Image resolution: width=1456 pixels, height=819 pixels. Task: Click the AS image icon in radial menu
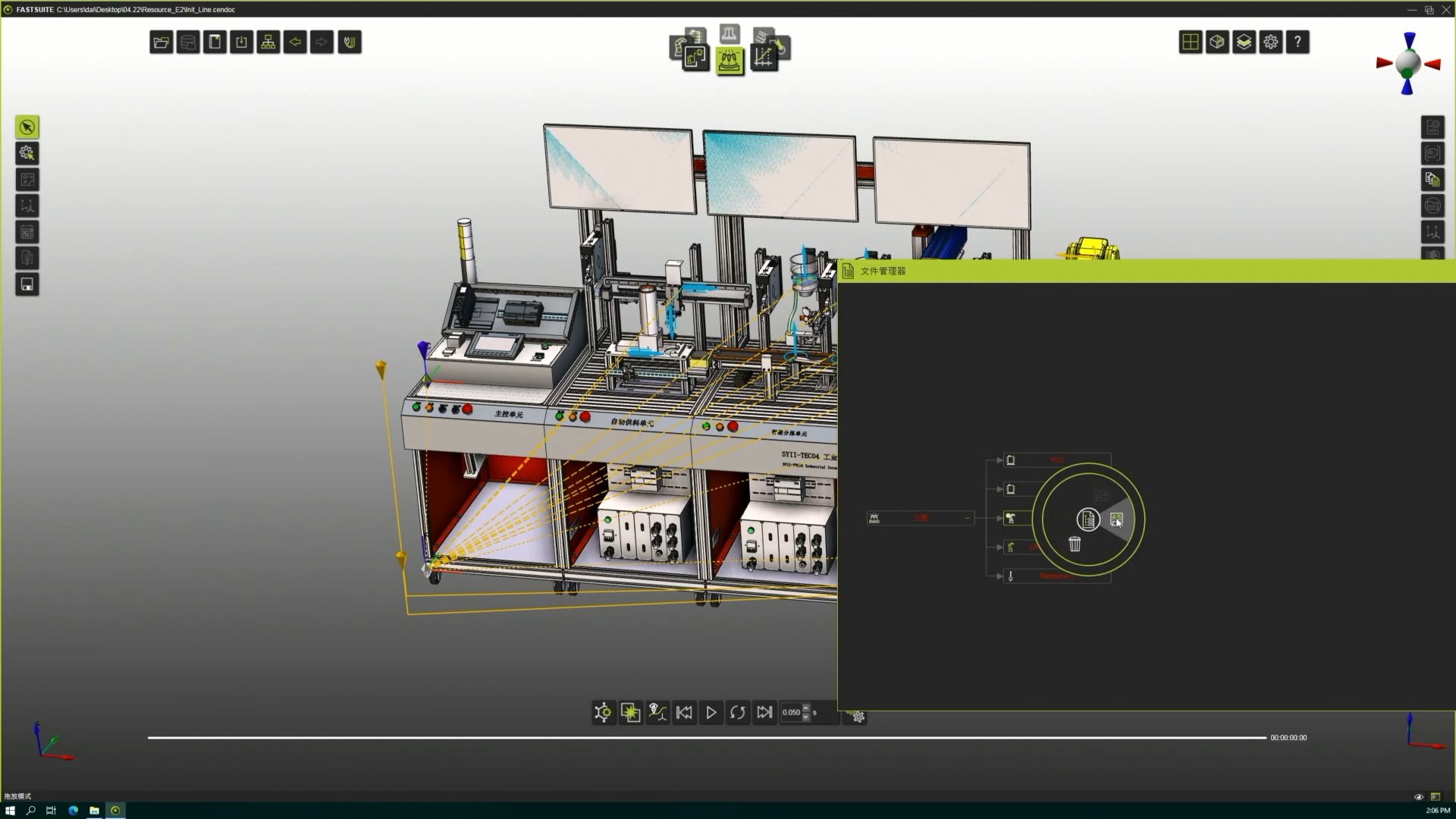(x=1116, y=519)
